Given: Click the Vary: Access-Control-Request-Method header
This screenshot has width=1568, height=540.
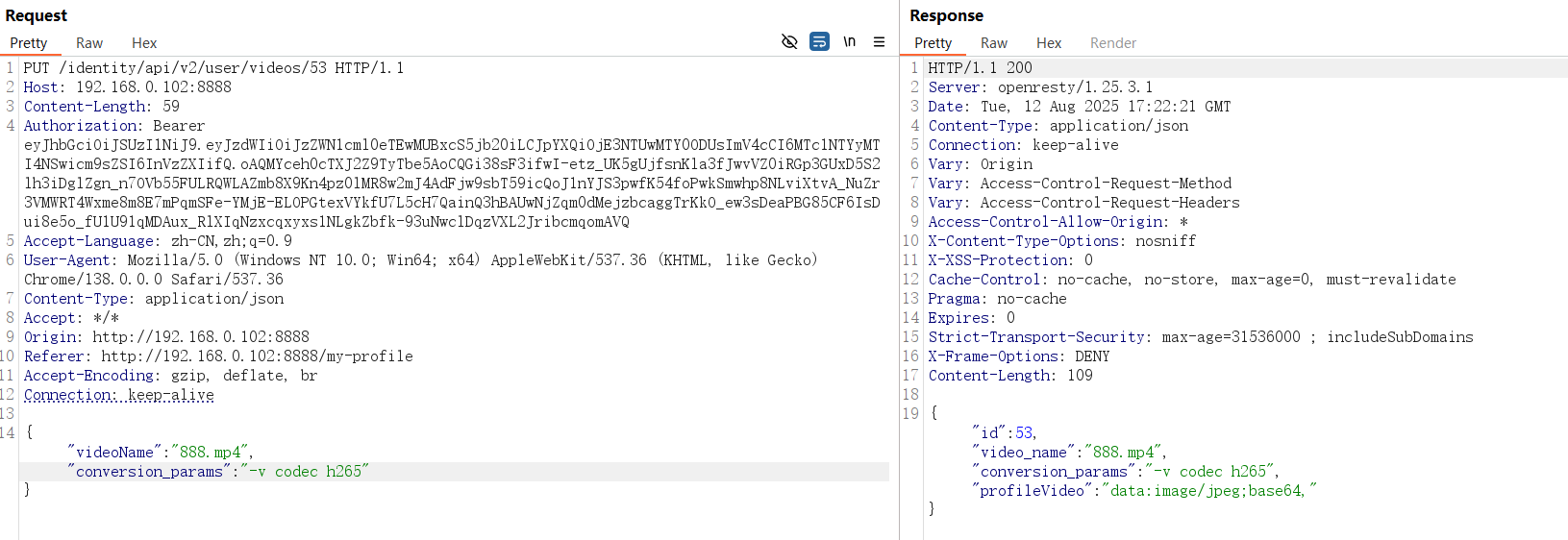Looking at the screenshot, I should coord(1080,184).
